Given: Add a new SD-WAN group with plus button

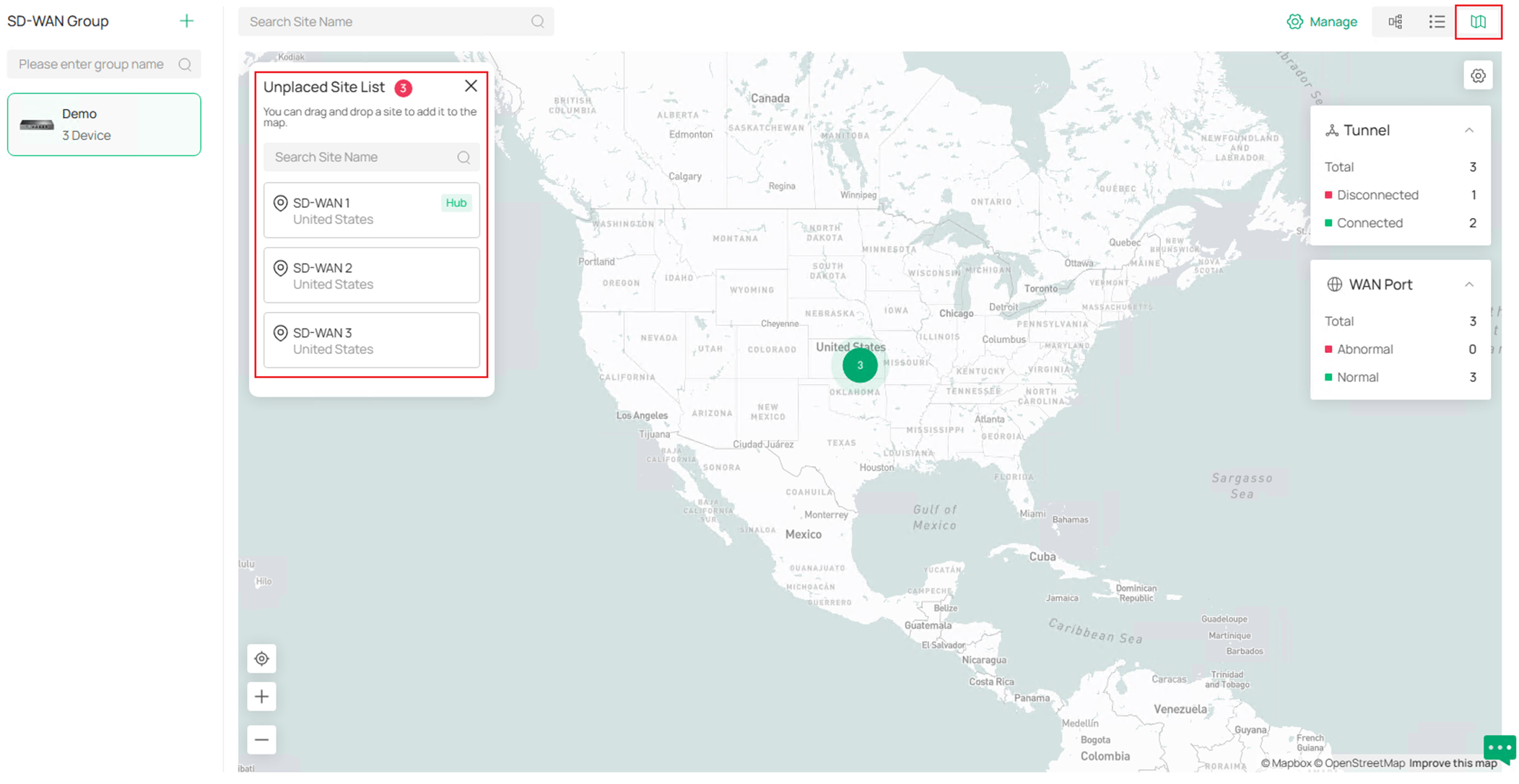Looking at the screenshot, I should click(x=186, y=20).
